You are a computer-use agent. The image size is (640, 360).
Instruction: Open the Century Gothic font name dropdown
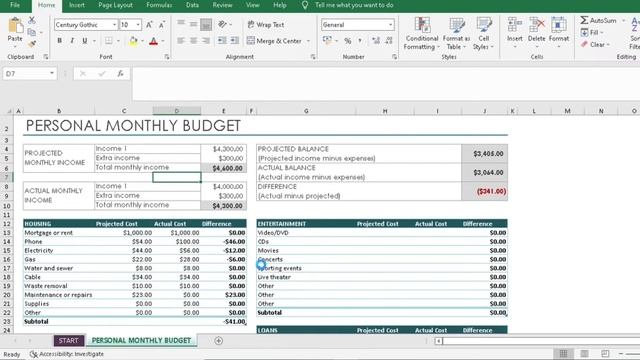[114, 25]
